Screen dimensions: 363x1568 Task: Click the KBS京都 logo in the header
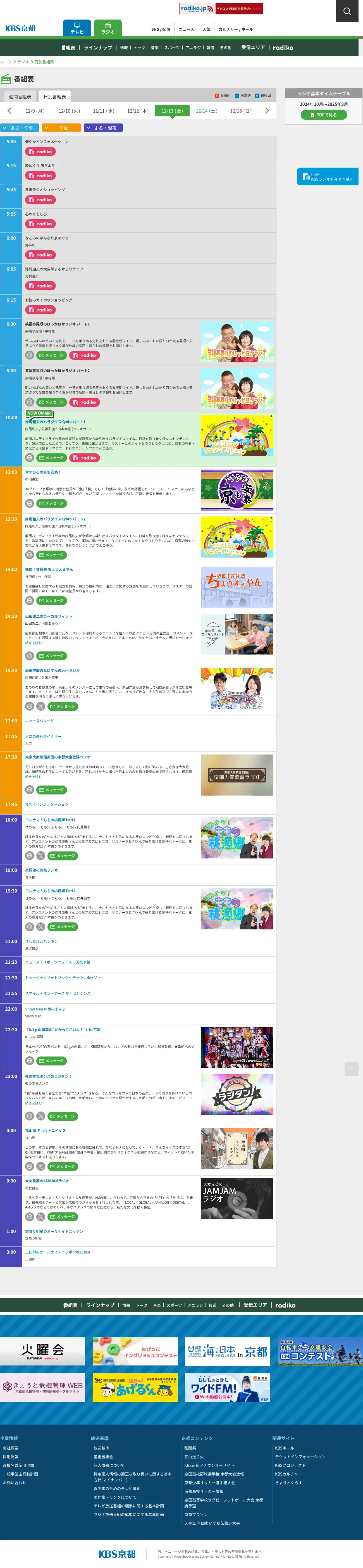point(20,28)
